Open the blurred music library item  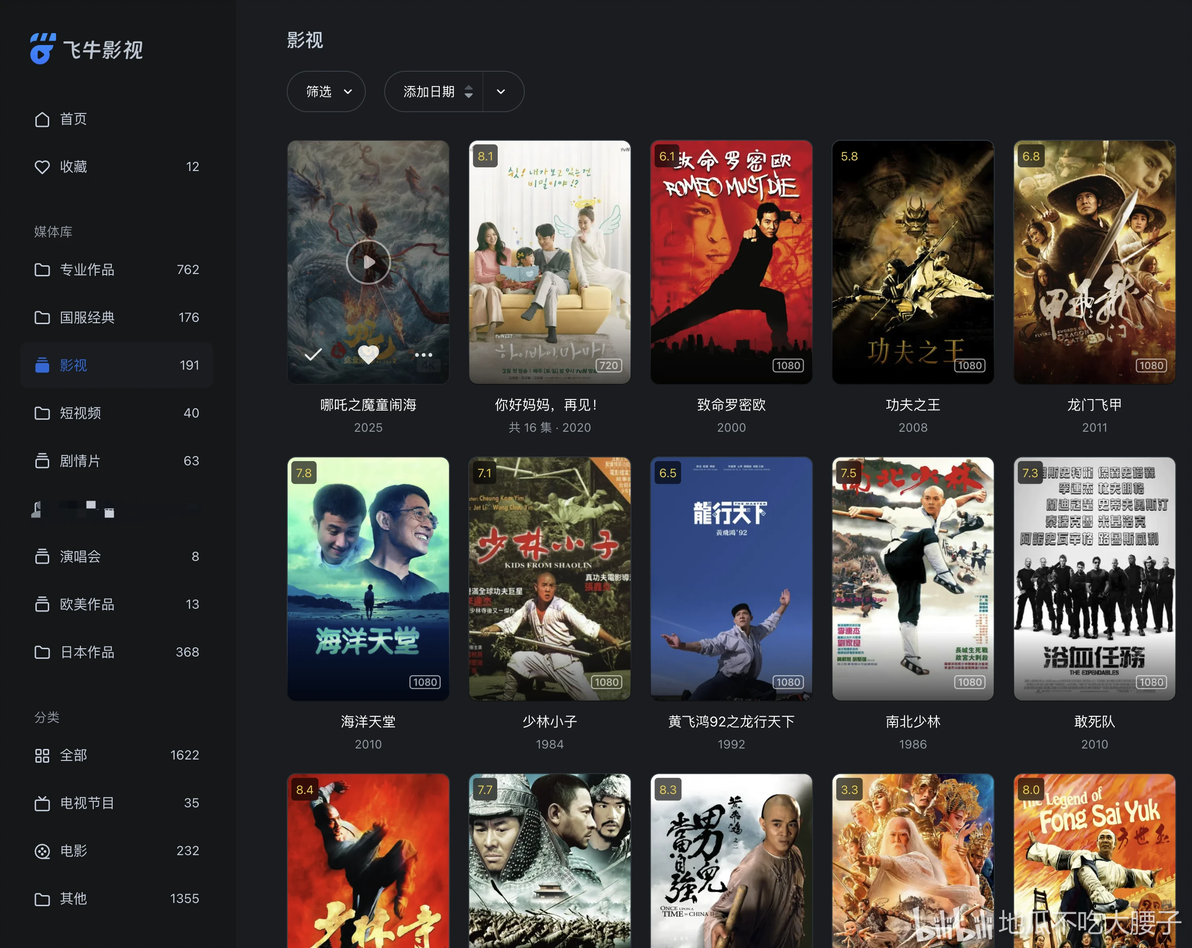click(x=117, y=509)
